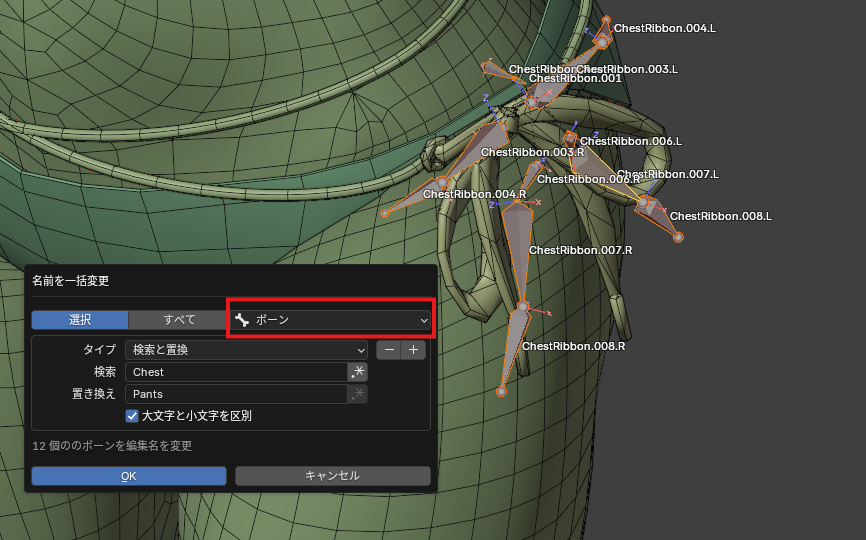Screen dimensions: 866x540
Task: Open the ボーン data type dropdown
Action: pyautogui.click(x=331, y=320)
